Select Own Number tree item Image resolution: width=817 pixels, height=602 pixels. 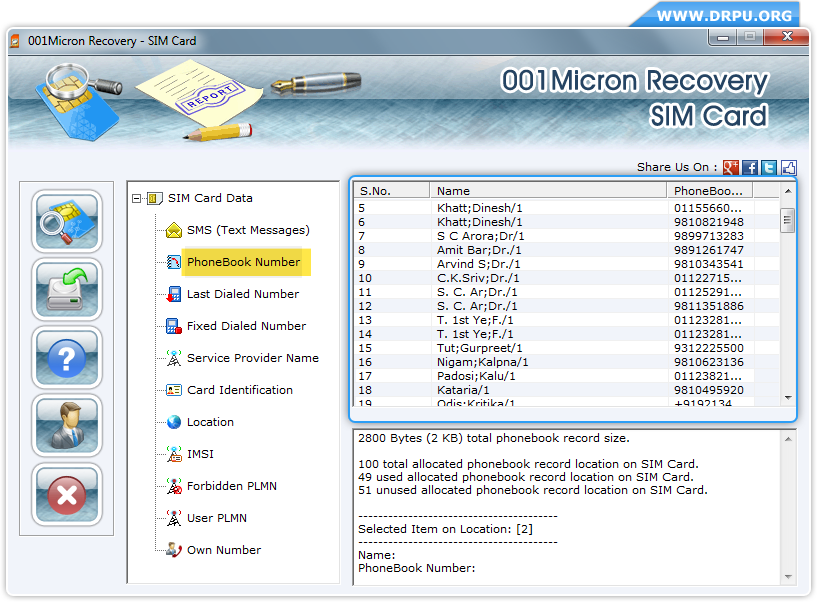224,550
